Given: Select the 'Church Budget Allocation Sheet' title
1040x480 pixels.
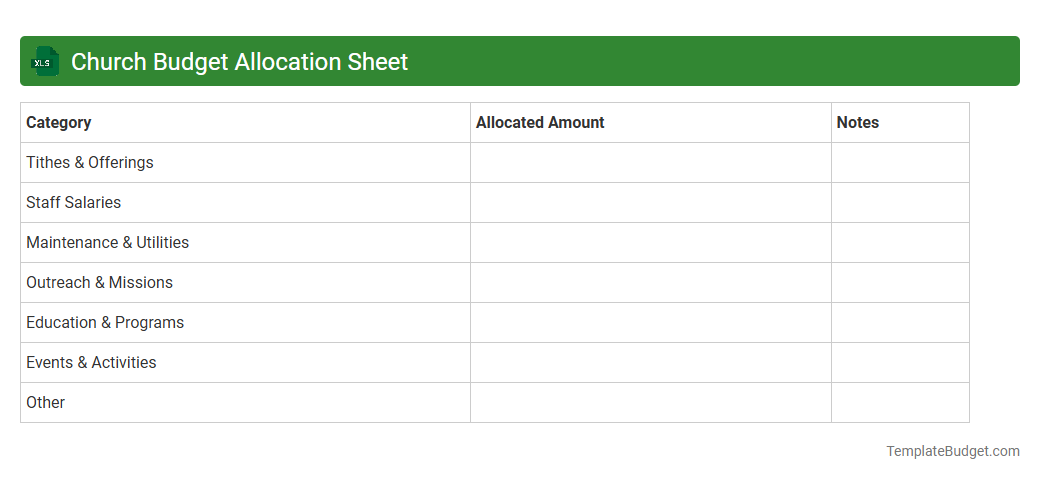Looking at the screenshot, I should point(239,62).
